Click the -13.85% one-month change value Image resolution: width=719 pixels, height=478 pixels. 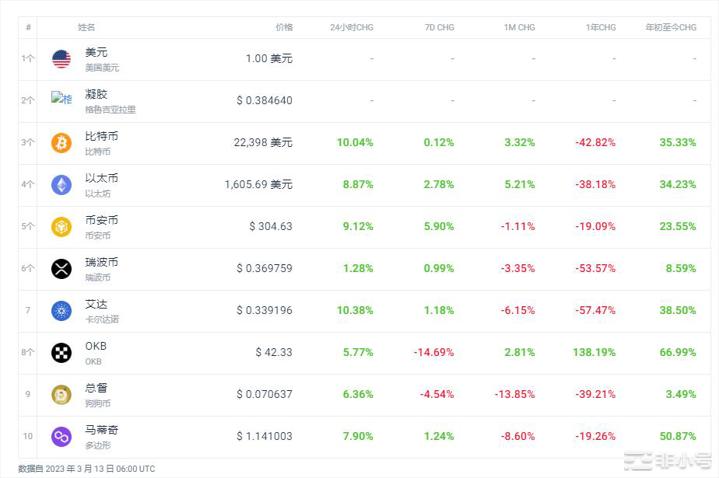click(x=514, y=395)
